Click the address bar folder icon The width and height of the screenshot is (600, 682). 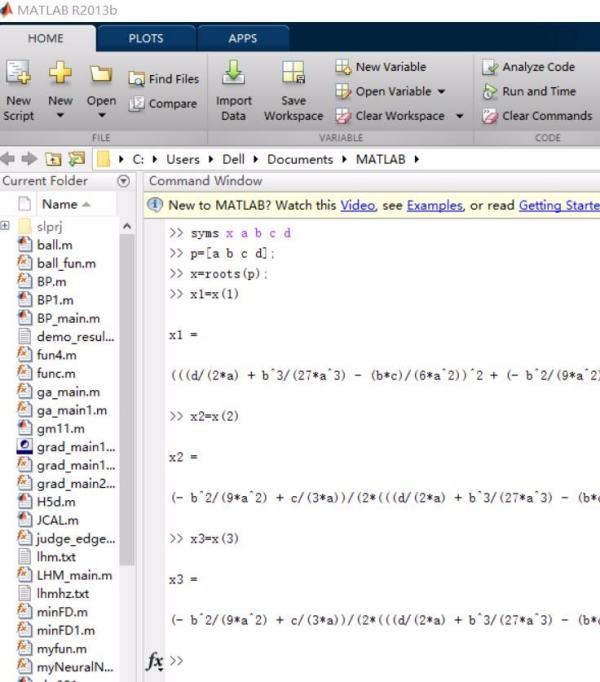click(104, 159)
